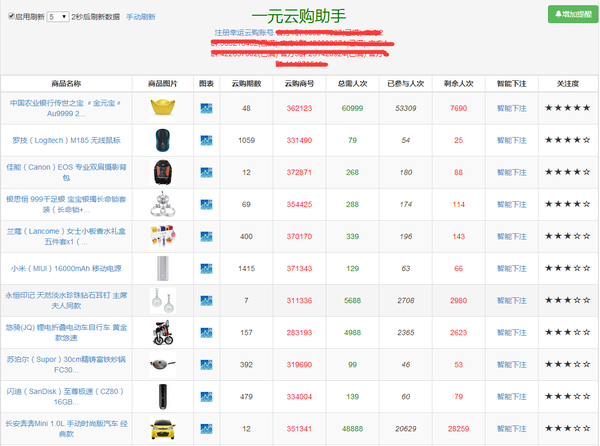Click 智能下注 for 永恒印记 row
Screen dimensions: 600x446
coord(512,301)
